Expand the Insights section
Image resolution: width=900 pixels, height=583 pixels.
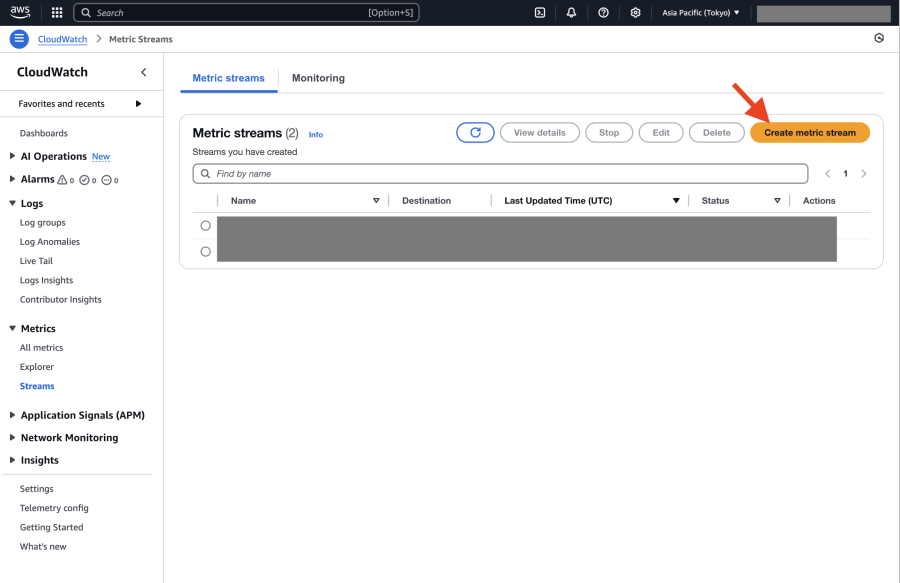[12, 460]
